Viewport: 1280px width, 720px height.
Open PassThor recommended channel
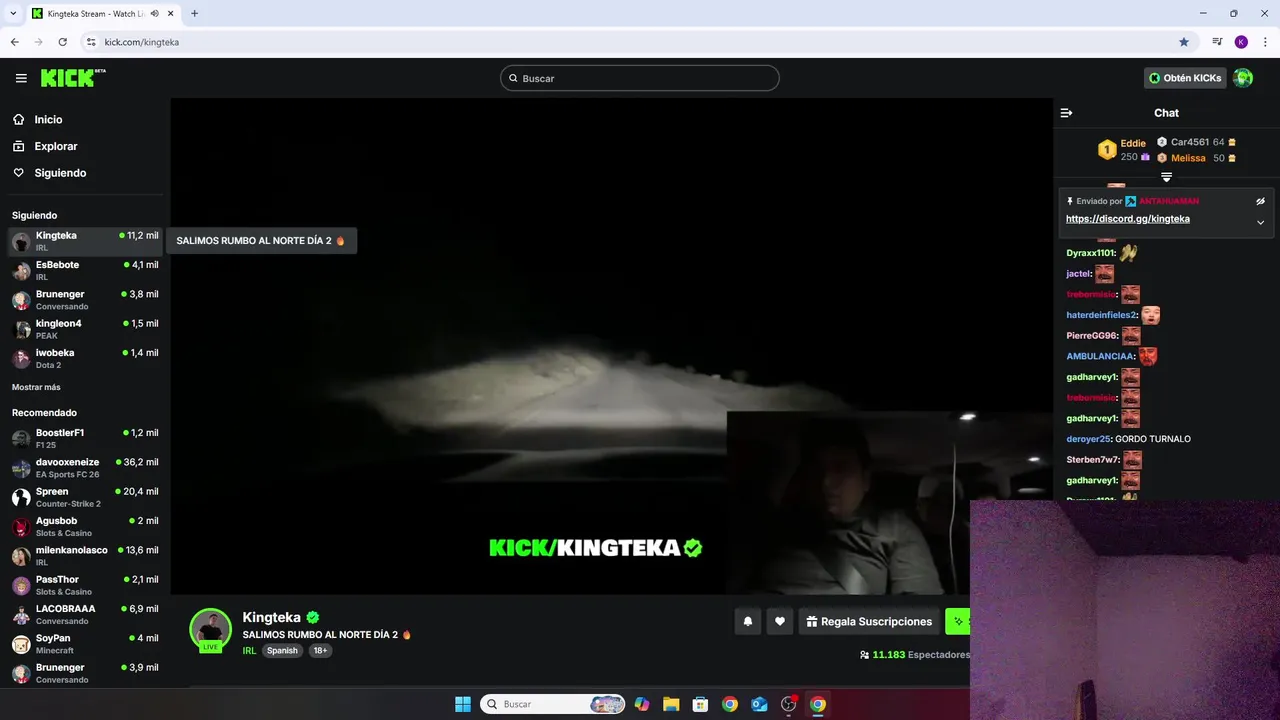click(85, 585)
